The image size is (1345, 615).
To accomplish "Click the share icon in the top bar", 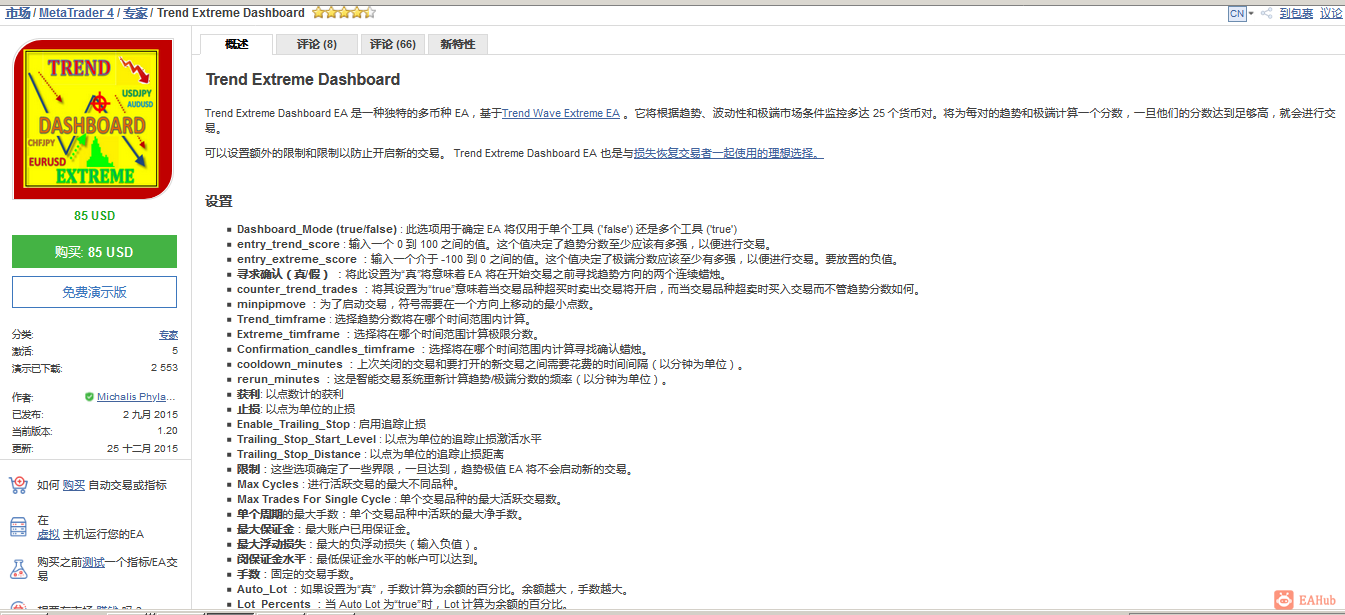I will pos(1266,13).
